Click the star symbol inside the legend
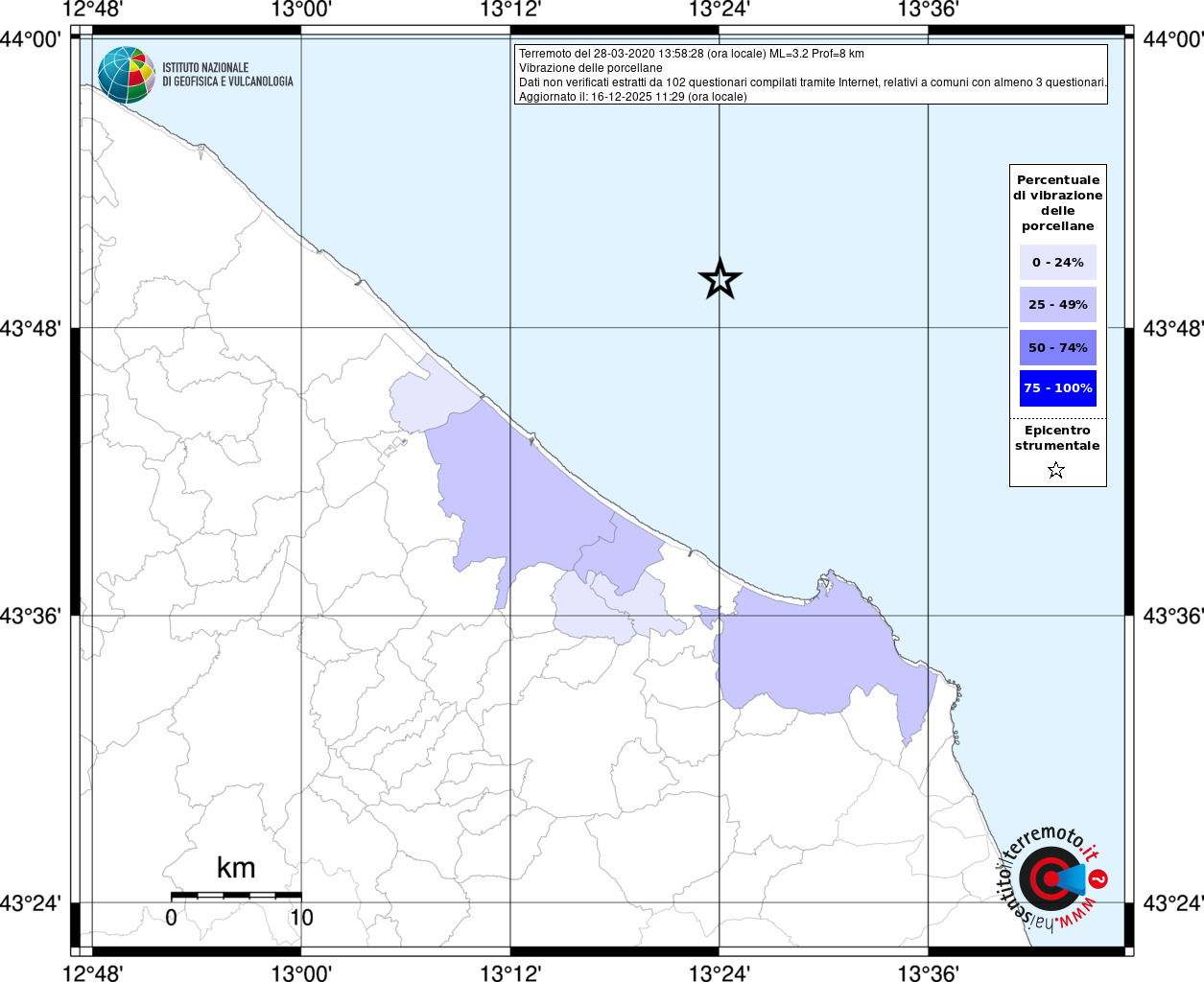Viewport: 1204px width, 982px height. tap(1056, 470)
